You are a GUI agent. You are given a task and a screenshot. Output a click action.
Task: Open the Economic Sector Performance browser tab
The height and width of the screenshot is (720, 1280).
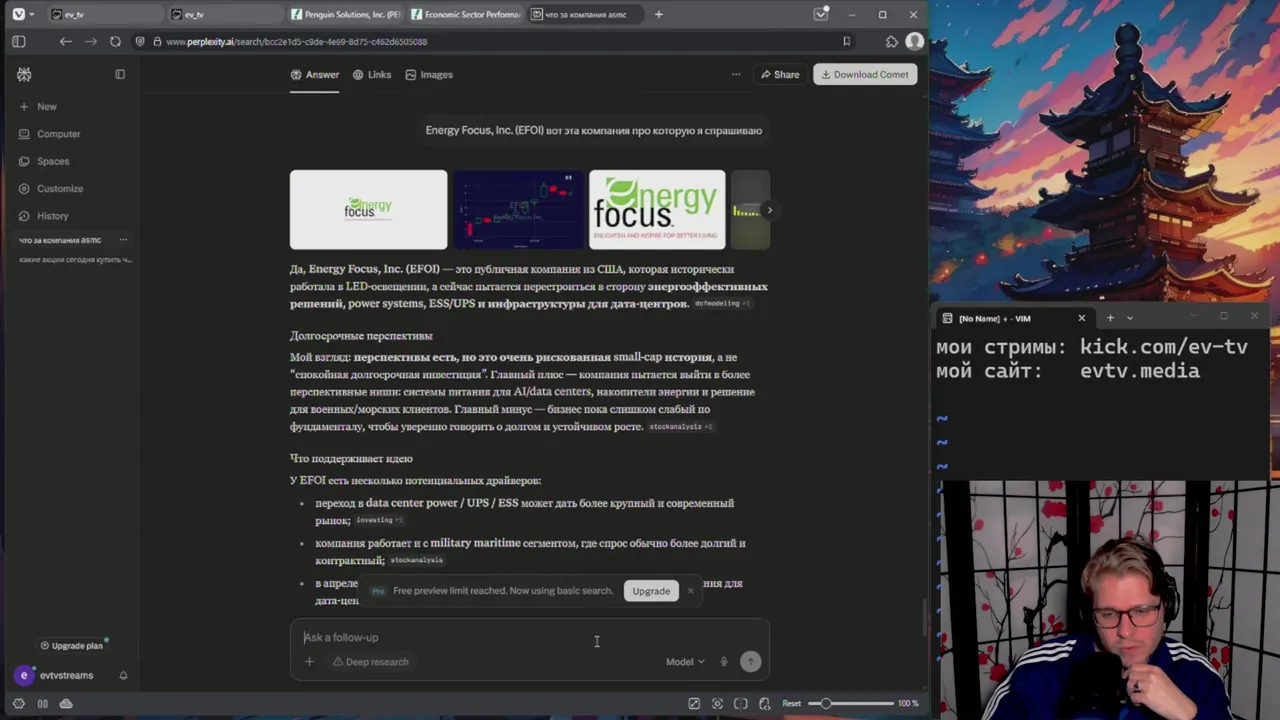pos(466,14)
